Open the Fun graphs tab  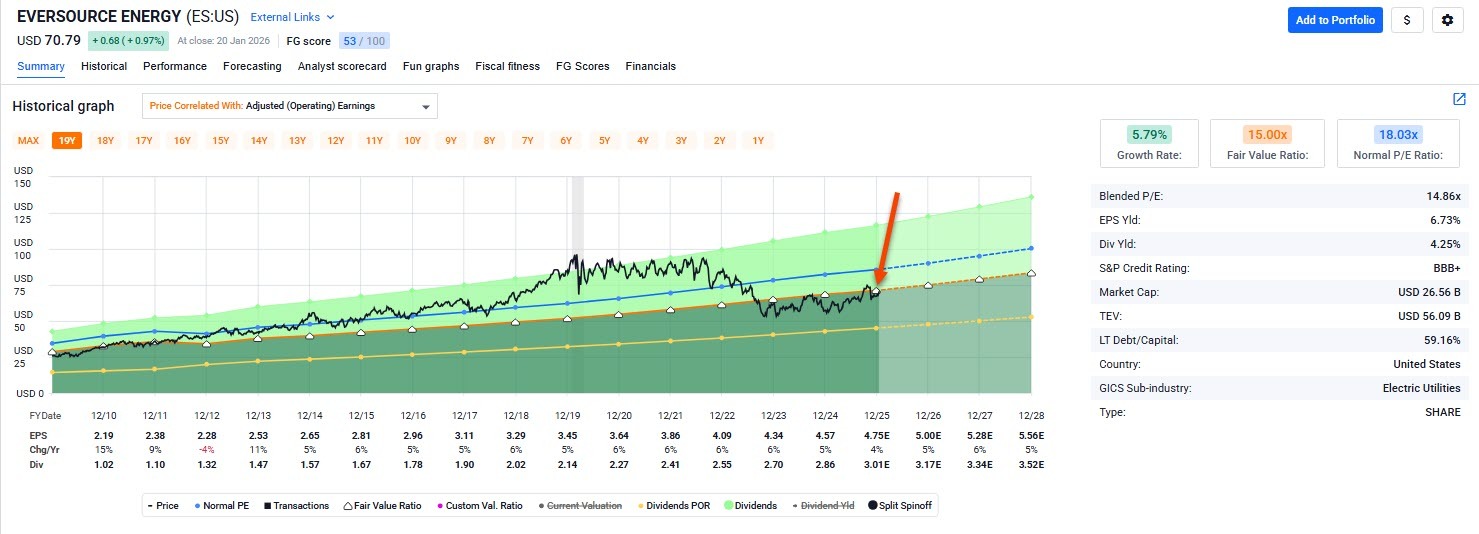[431, 66]
